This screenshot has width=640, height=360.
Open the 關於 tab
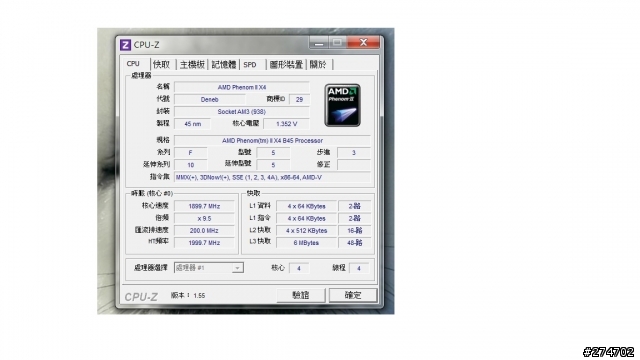point(318,64)
